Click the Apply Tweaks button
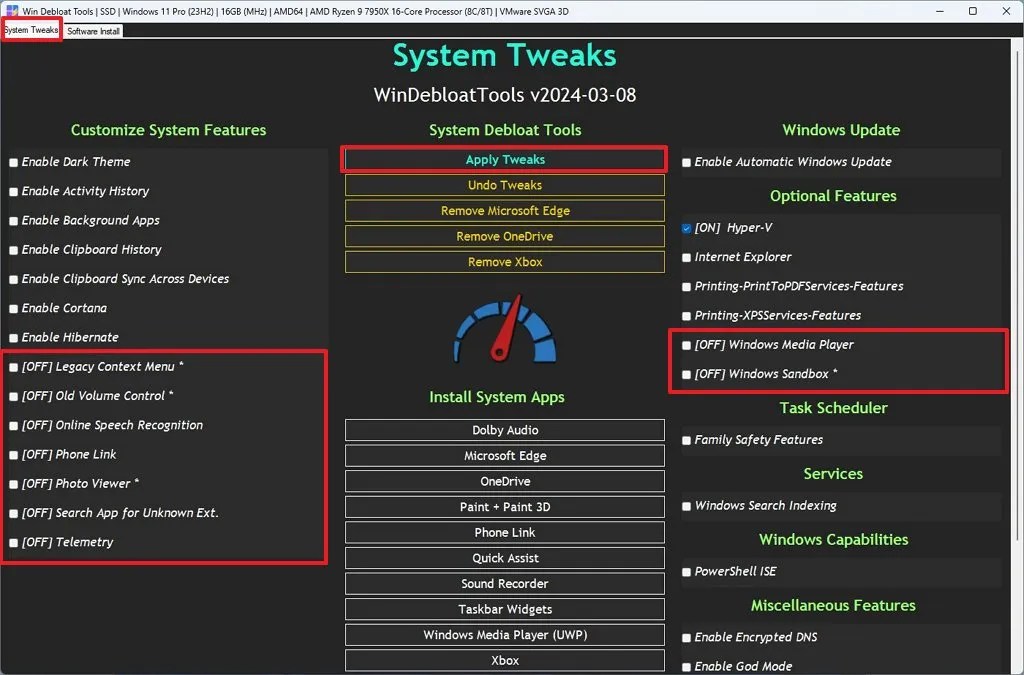The image size is (1024, 675). [505, 159]
